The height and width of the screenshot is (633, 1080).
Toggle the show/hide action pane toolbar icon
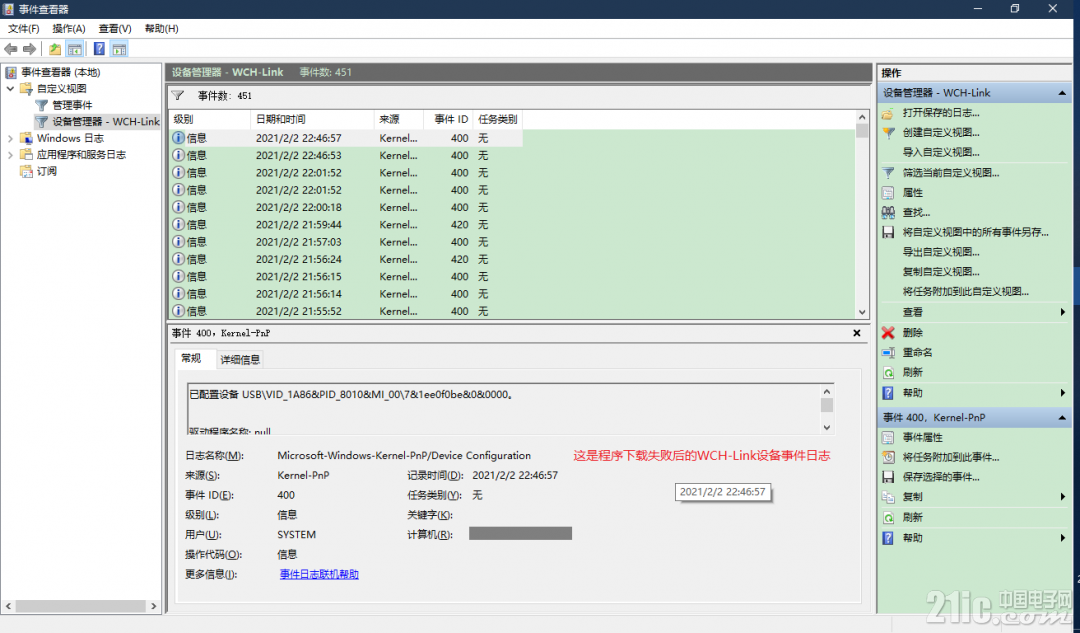[x=119, y=49]
